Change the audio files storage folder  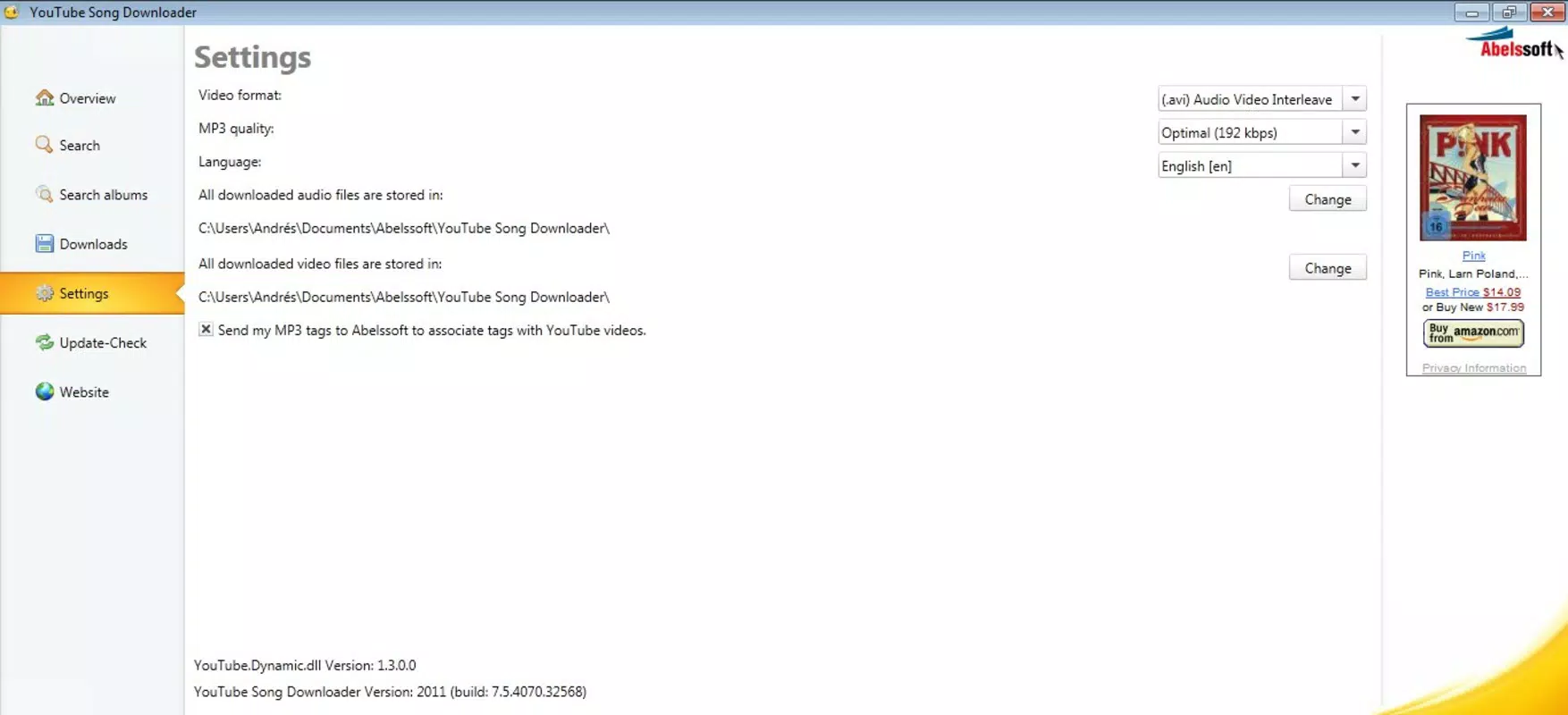[1328, 199]
